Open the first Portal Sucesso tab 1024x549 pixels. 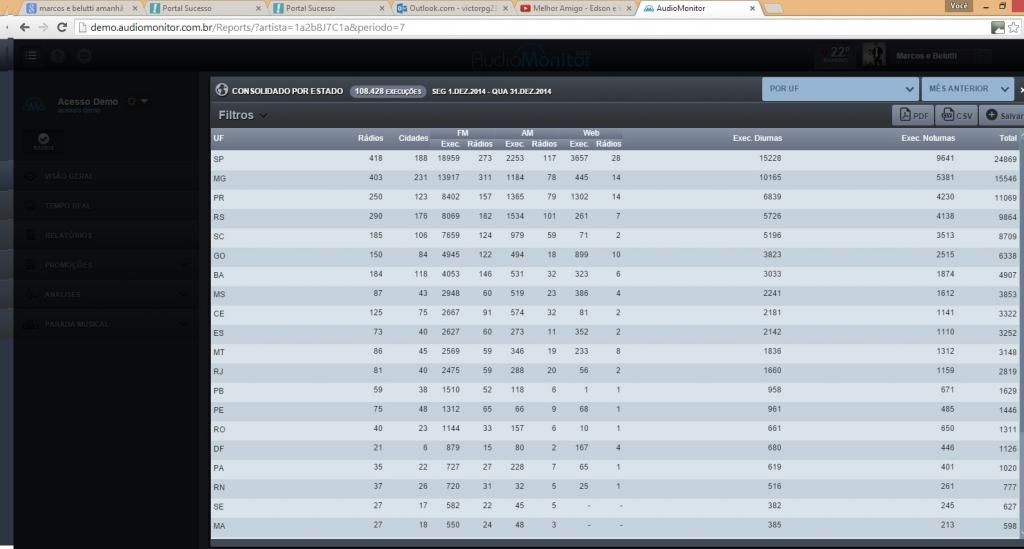click(205, 8)
